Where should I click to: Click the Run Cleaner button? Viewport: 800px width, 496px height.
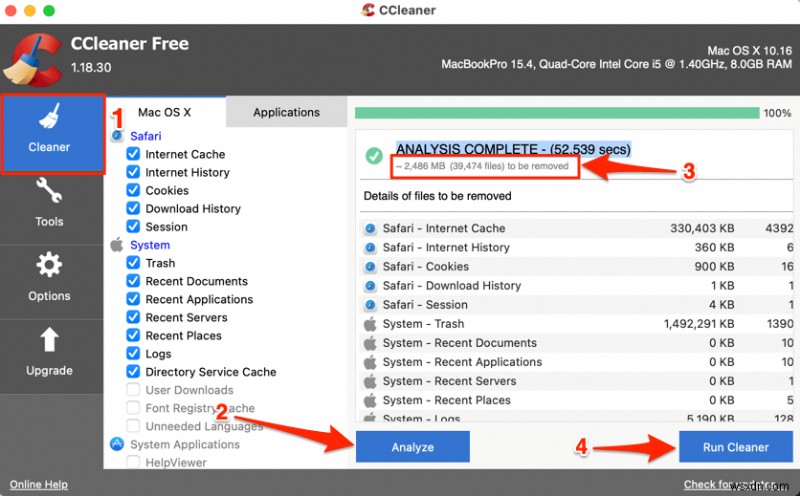tap(735, 447)
